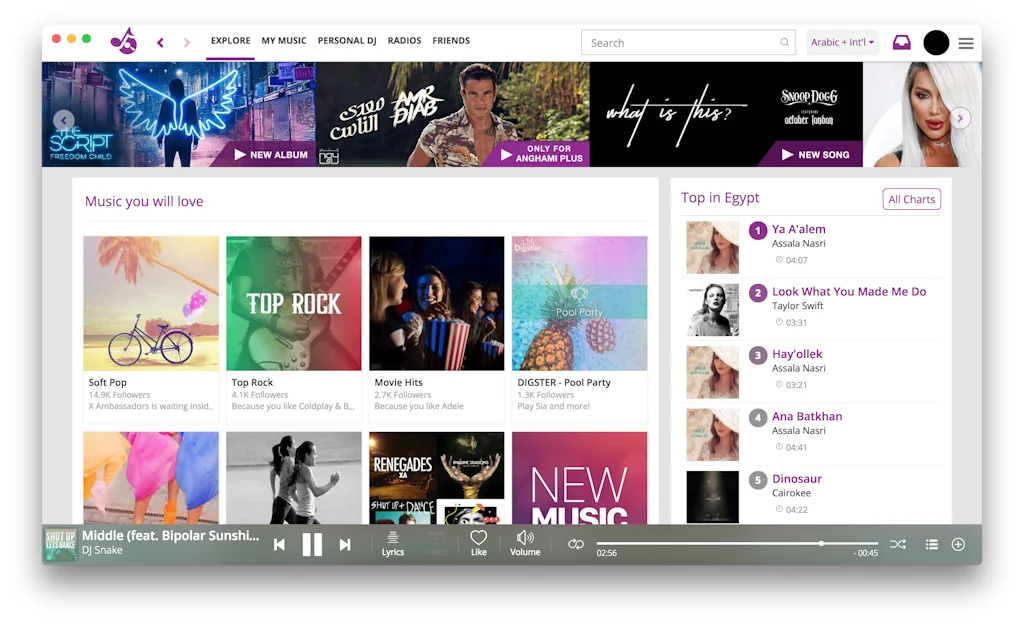Pause the song by DJ Snake
Screen dimensions: 1024x625
[x=311, y=544]
